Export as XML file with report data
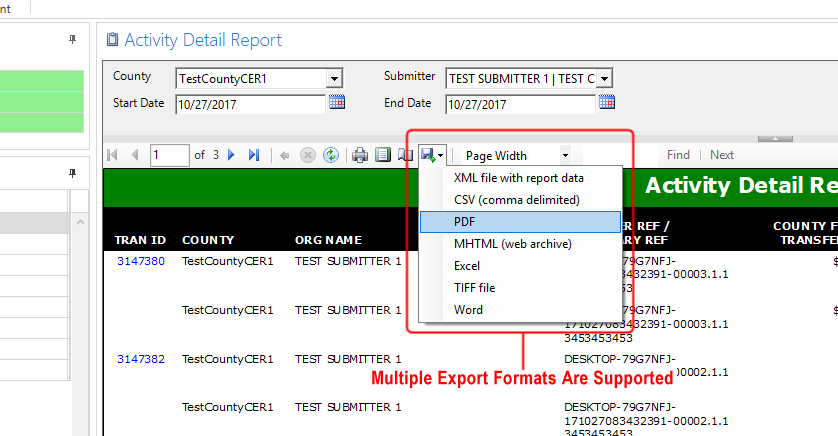Screen dimensions: 838x436 pos(518,178)
